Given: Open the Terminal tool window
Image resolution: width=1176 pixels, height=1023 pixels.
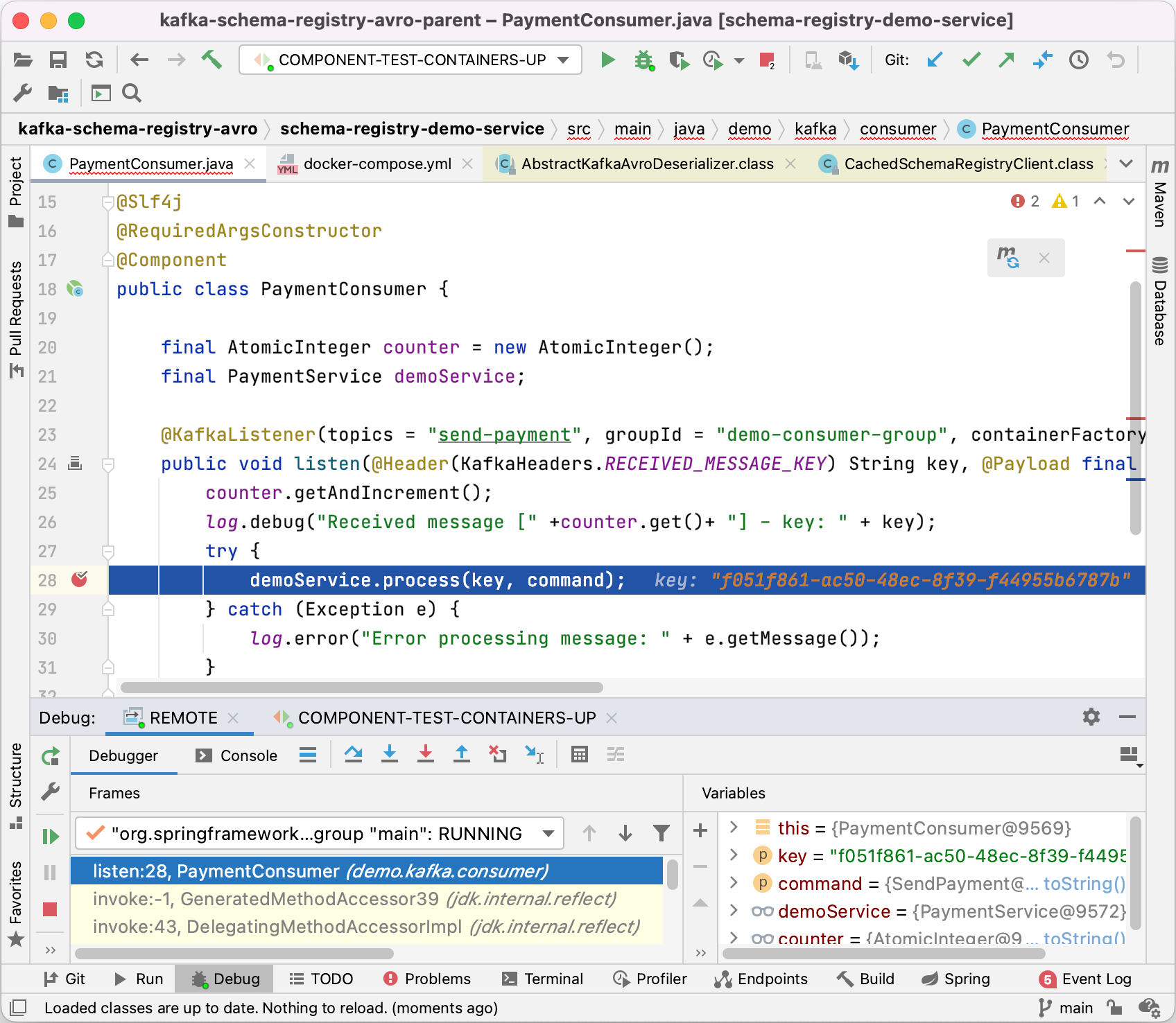Looking at the screenshot, I should coord(542,979).
